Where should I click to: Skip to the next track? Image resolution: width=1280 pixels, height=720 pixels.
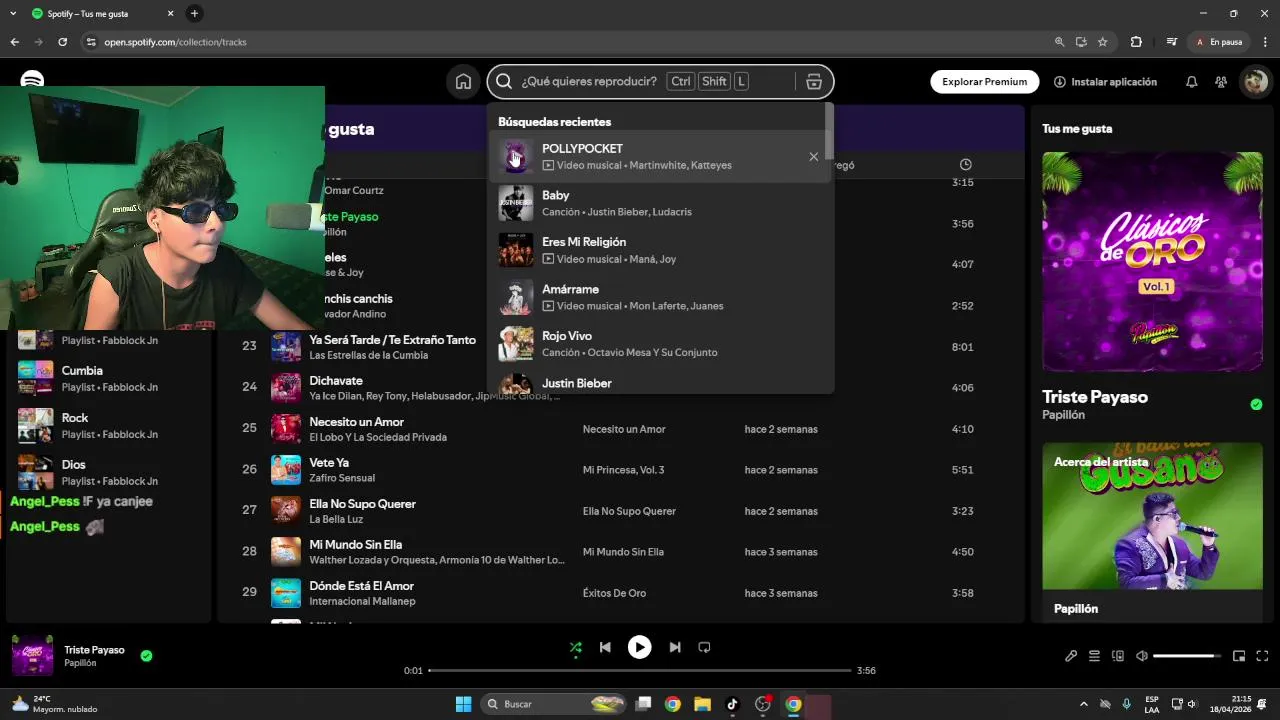(x=675, y=647)
